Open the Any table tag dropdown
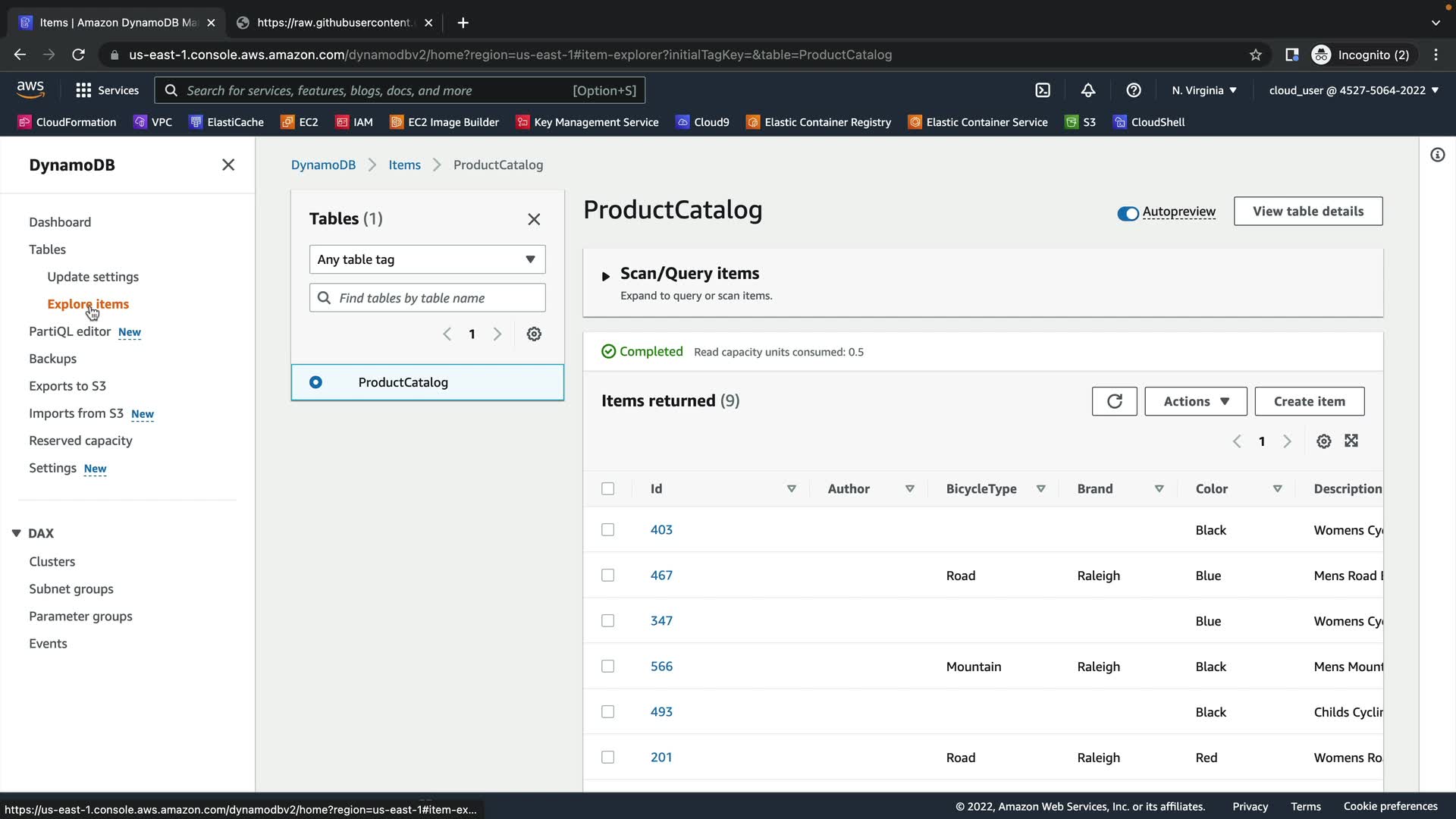This screenshot has height=819, width=1456. (x=427, y=259)
